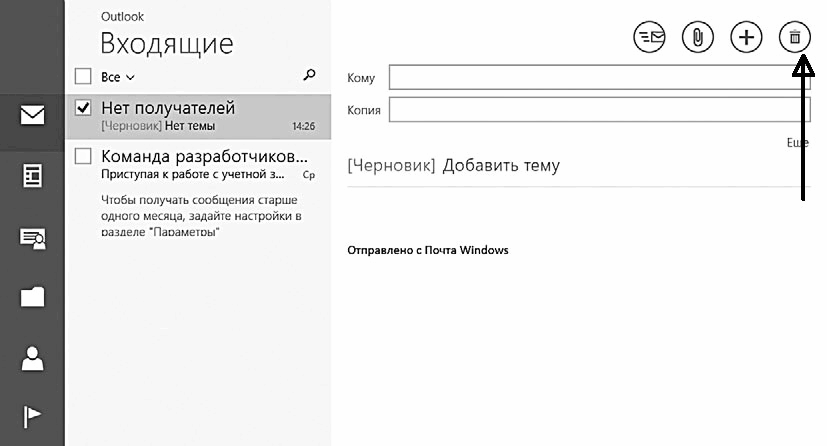Open the Нет получателей draft message
827x446 pixels.
coord(198,117)
